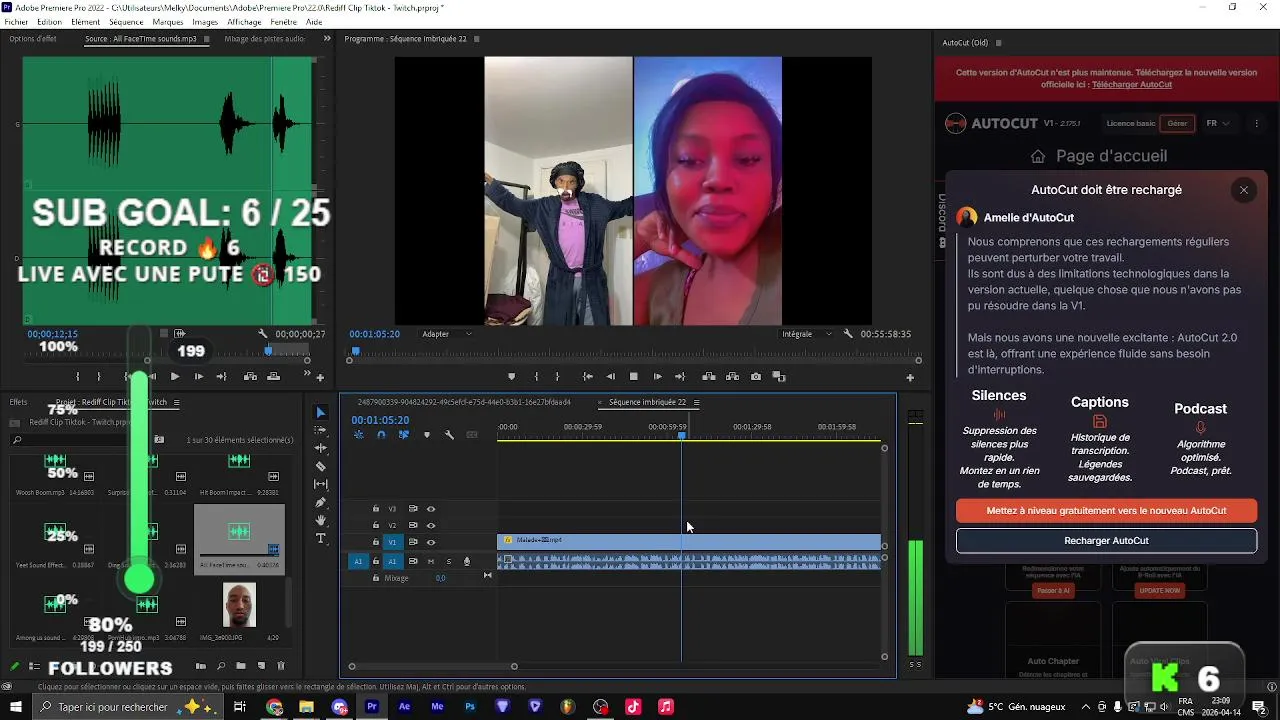Click the Extract button in Program monitor
This screenshot has width=1280, height=720.
(x=732, y=377)
